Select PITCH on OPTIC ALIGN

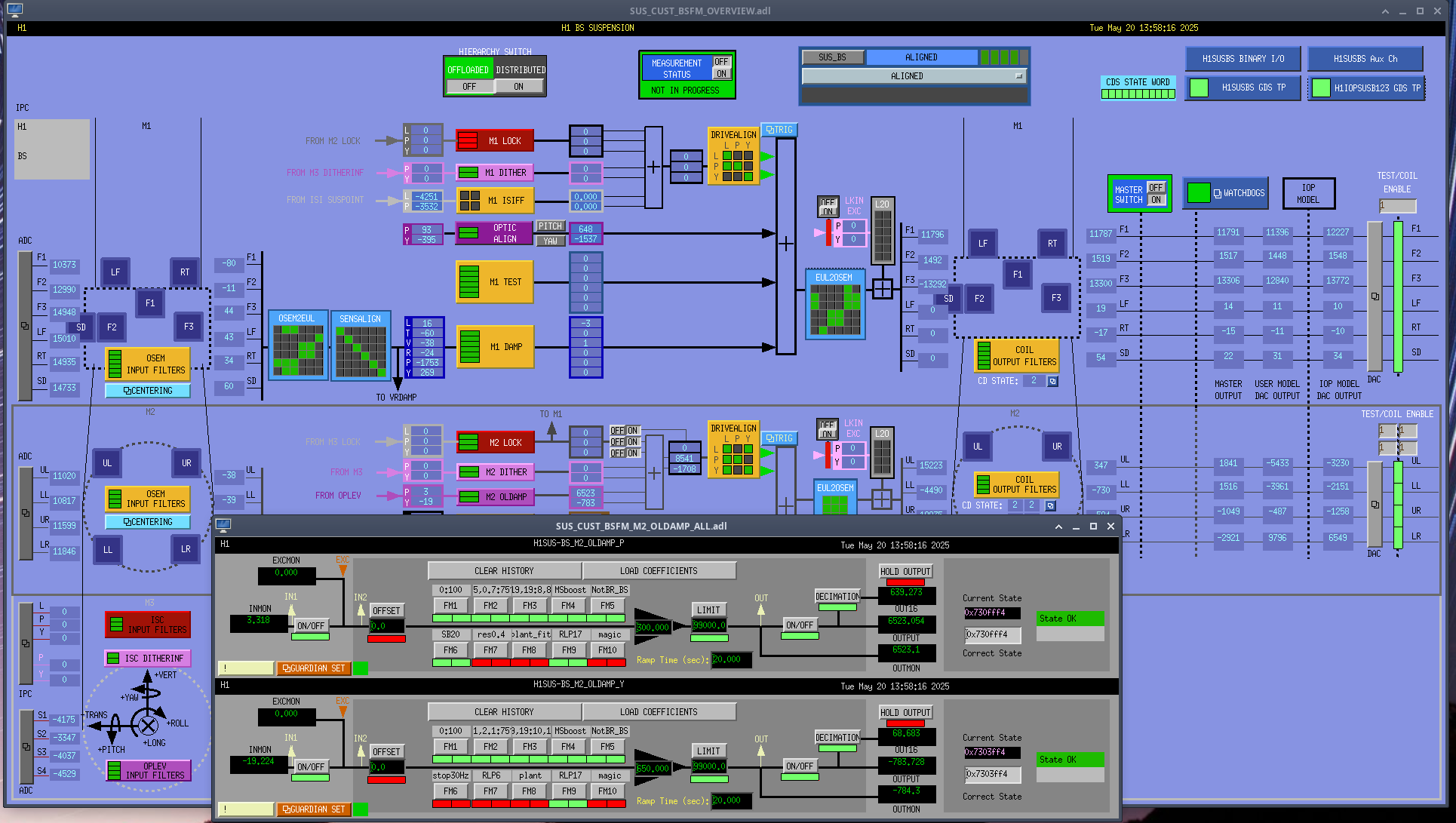550,226
